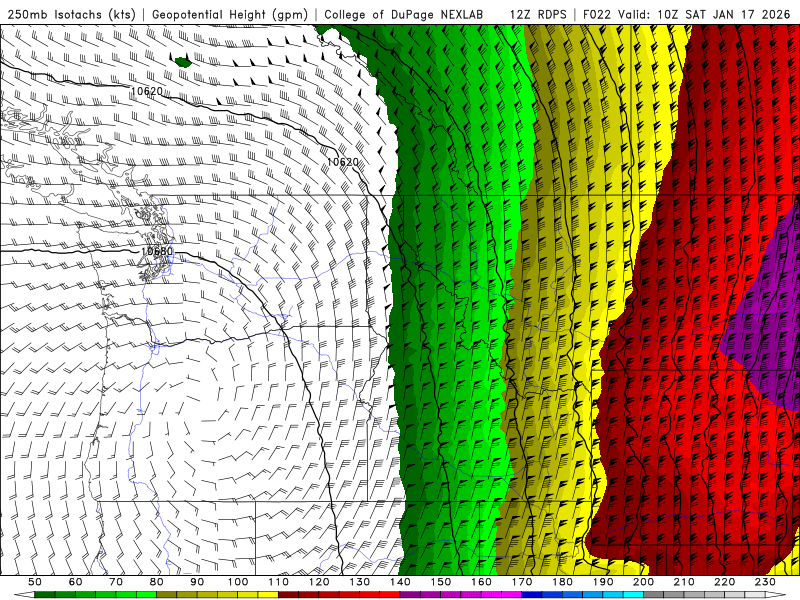The width and height of the screenshot is (800, 600).
Task: Click the '130' color bar value
Action: point(360,582)
